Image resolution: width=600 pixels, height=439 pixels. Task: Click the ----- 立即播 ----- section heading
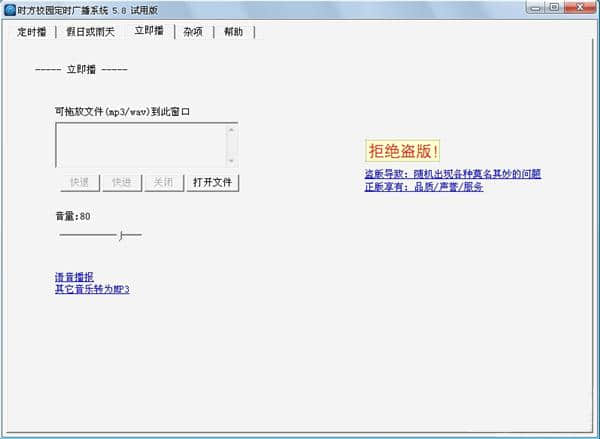point(81,70)
